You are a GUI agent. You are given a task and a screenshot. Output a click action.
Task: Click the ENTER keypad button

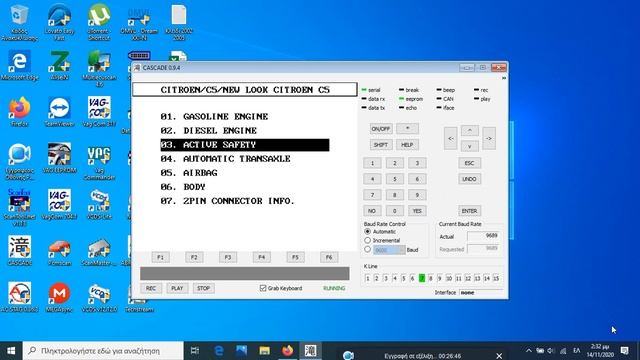[469, 211]
